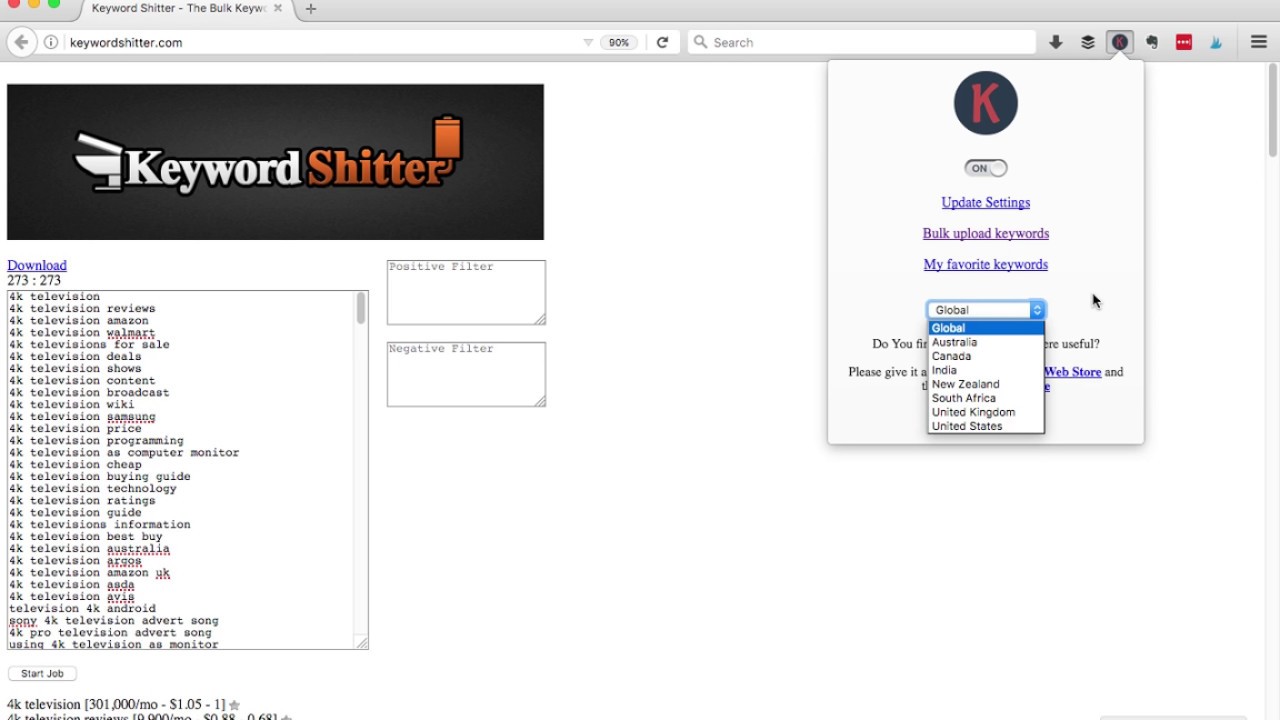
Task: Click '4k television deals' in keyword list
Action: 75,357
